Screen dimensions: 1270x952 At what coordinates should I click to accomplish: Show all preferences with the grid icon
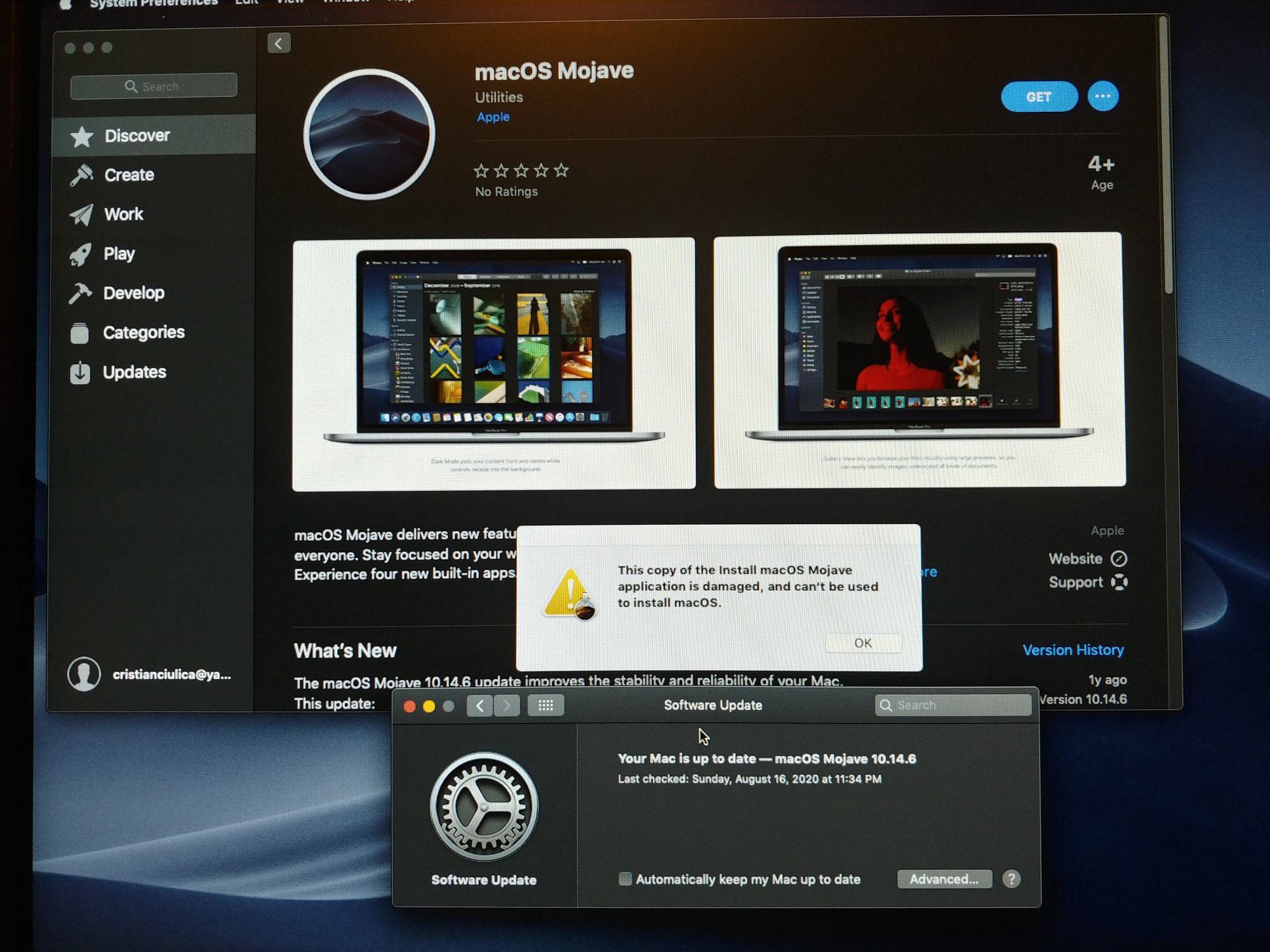tap(546, 706)
